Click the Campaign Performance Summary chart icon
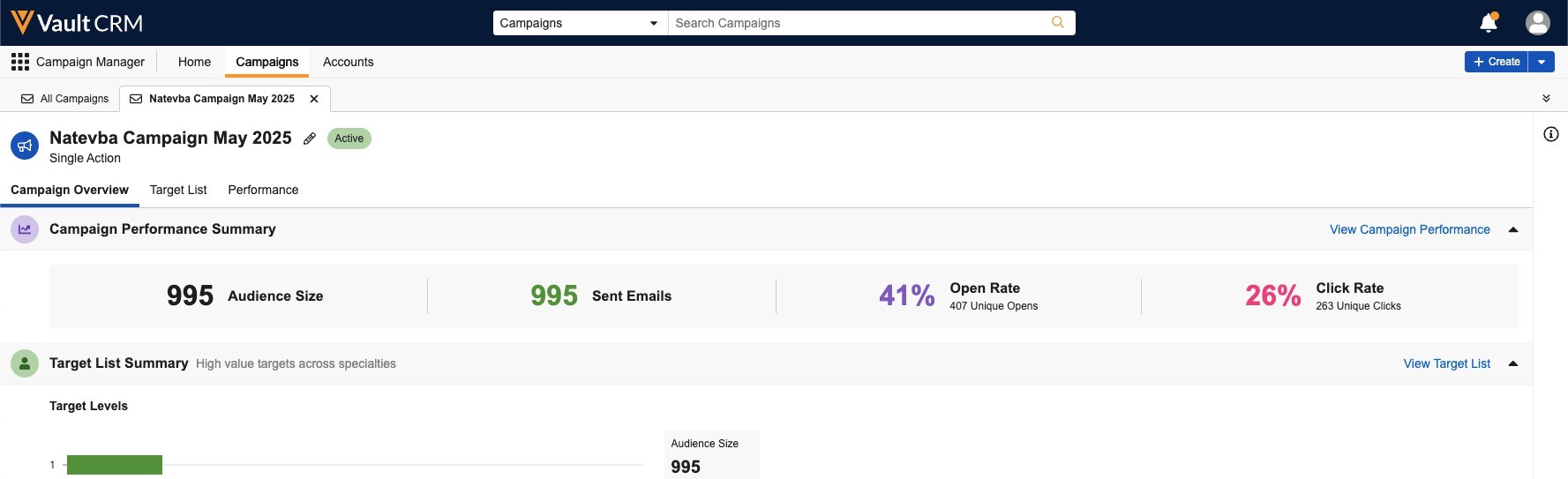 tap(25, 229)
